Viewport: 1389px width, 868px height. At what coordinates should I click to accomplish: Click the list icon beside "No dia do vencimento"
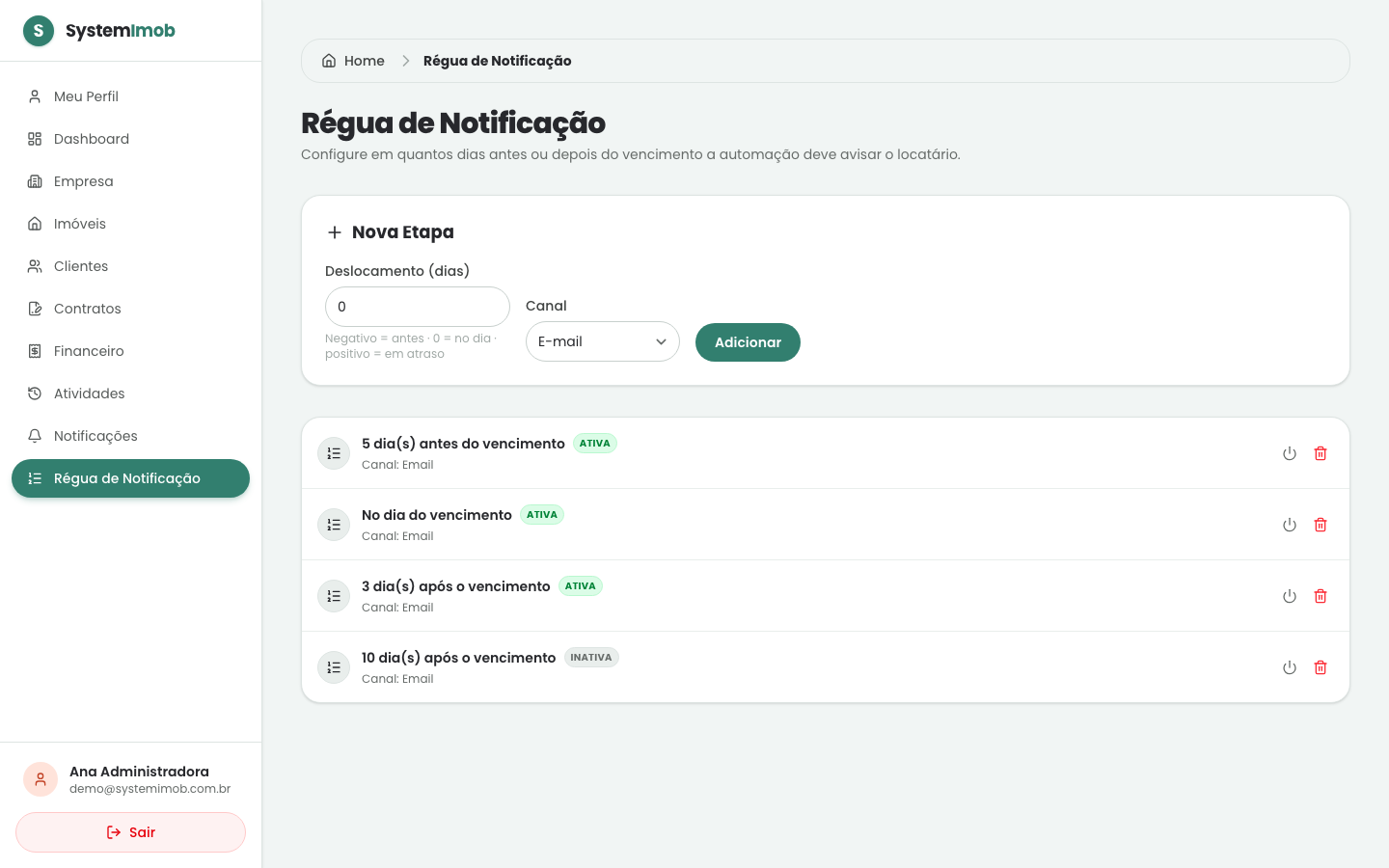pos(334,525)
